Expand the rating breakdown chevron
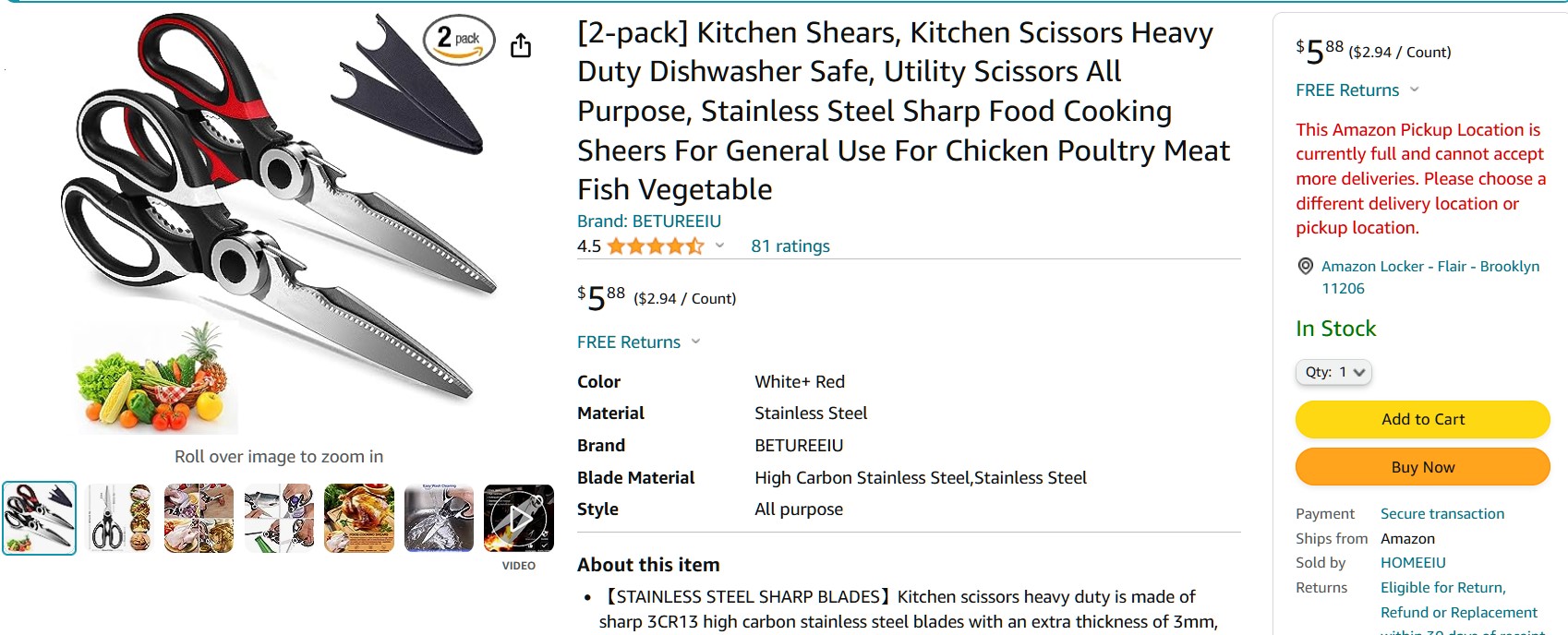The image size is (1568, 635). pyautogui.click(x=719, y=246)
